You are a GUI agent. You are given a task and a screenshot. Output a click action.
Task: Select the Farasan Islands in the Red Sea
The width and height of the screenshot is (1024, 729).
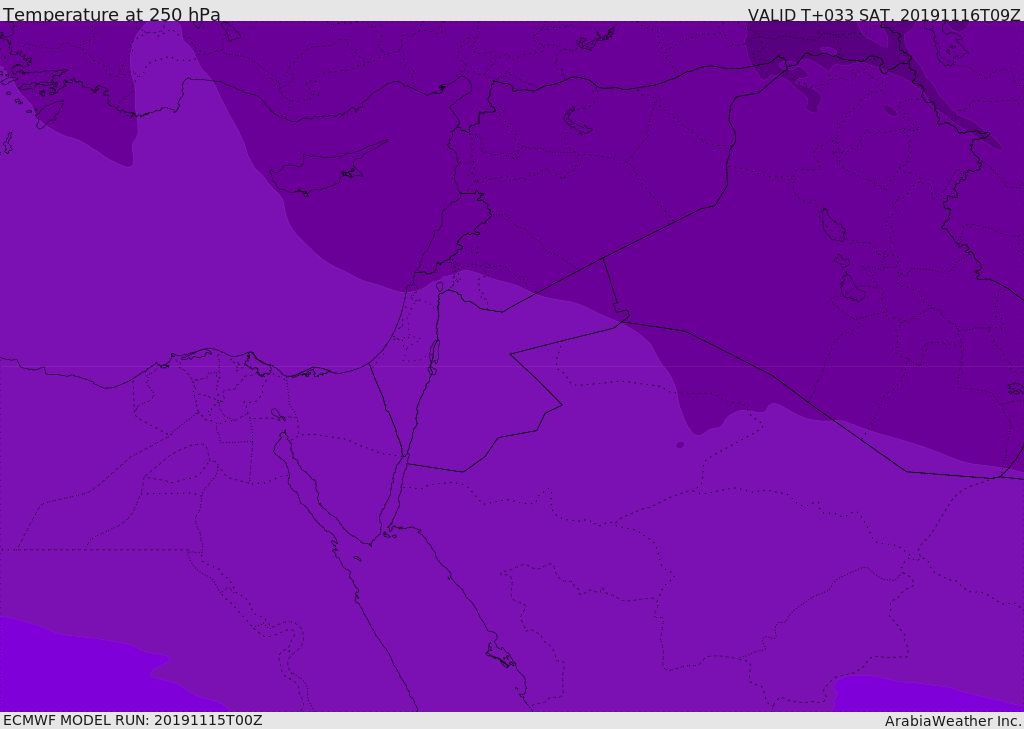click(x=500, y=657)
